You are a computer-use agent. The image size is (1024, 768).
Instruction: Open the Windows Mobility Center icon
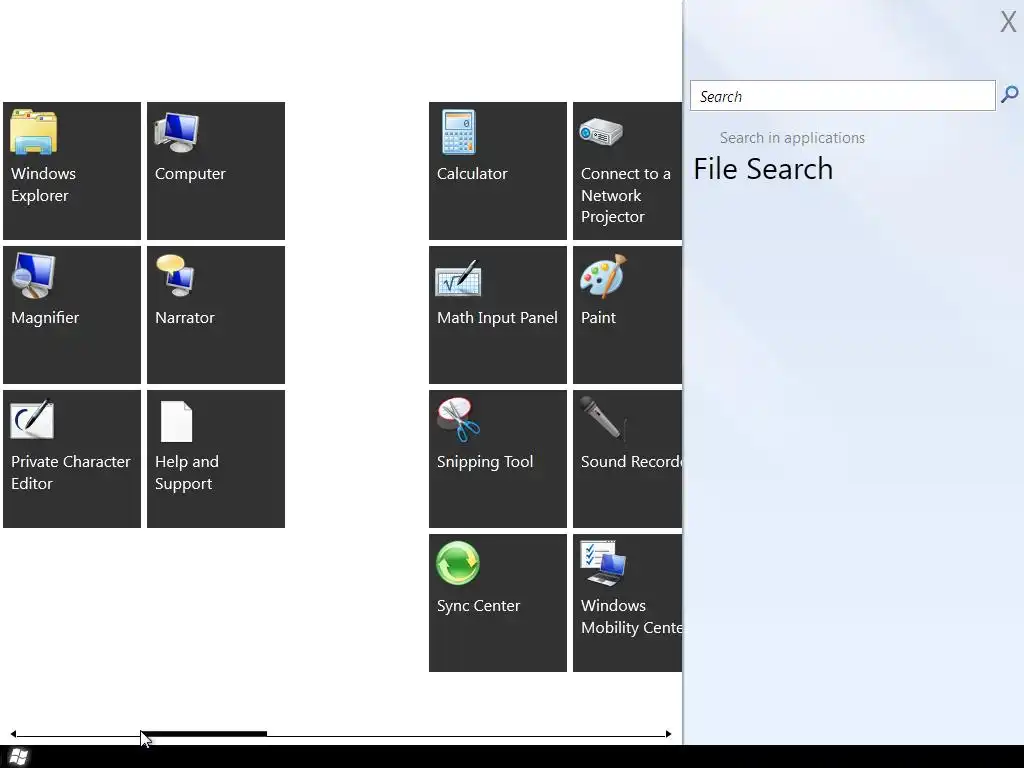[603, 563]
